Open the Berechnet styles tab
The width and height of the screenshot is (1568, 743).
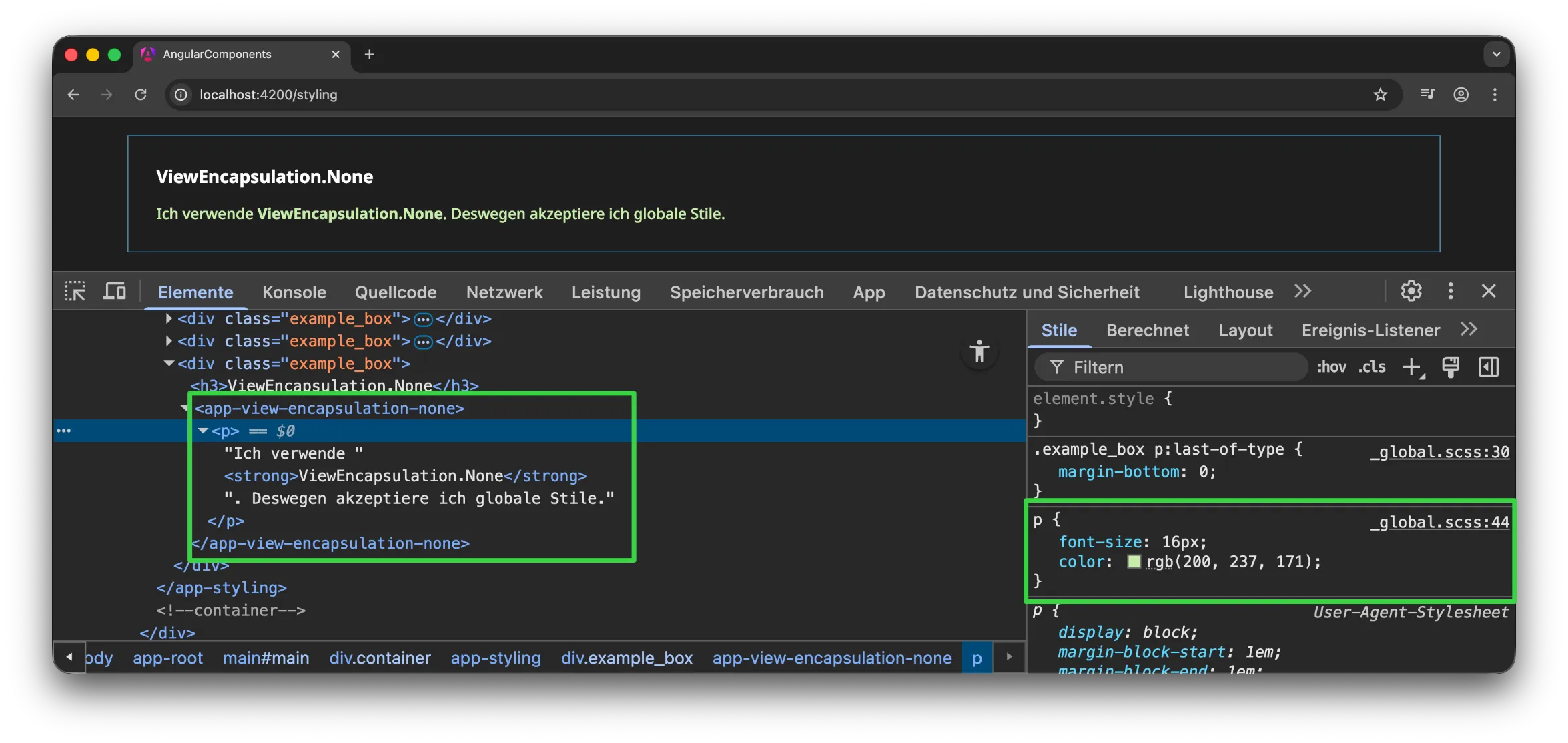coord(1147,330)
